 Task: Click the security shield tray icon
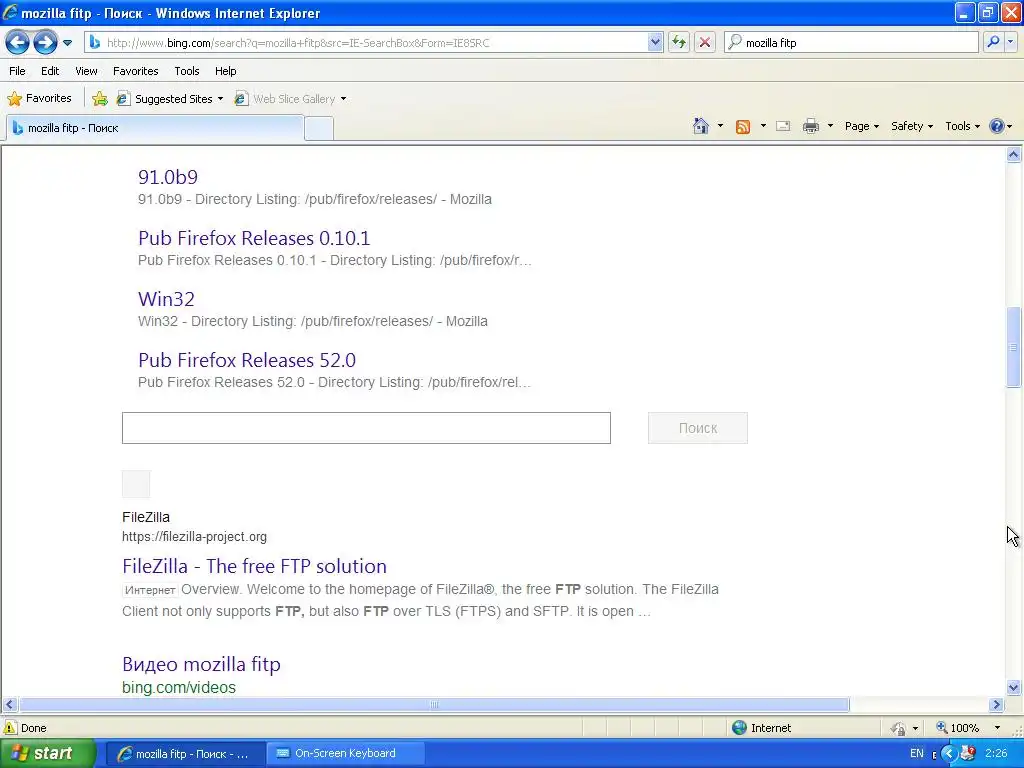[968, 754]
